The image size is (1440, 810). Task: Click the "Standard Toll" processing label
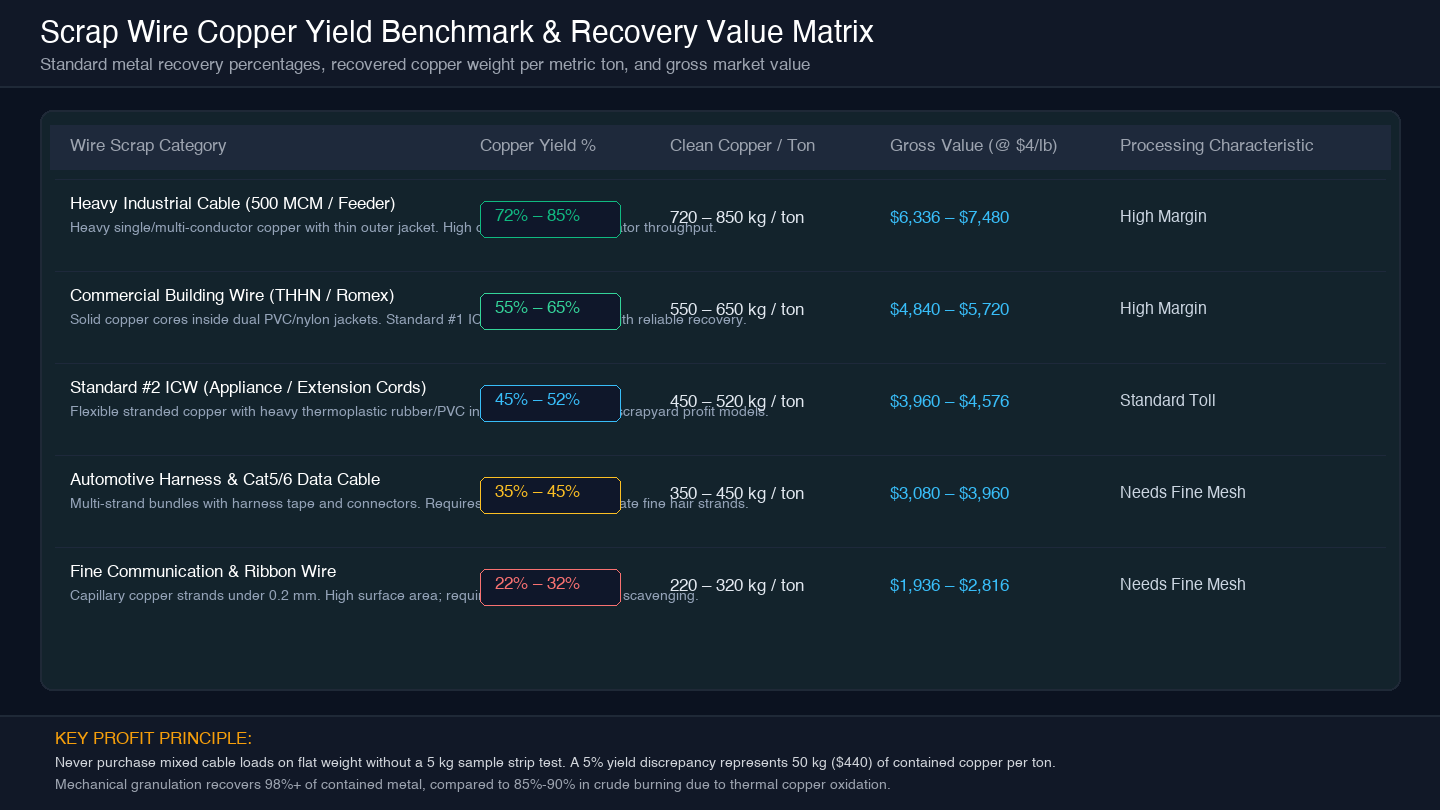tap(1168, 401)
